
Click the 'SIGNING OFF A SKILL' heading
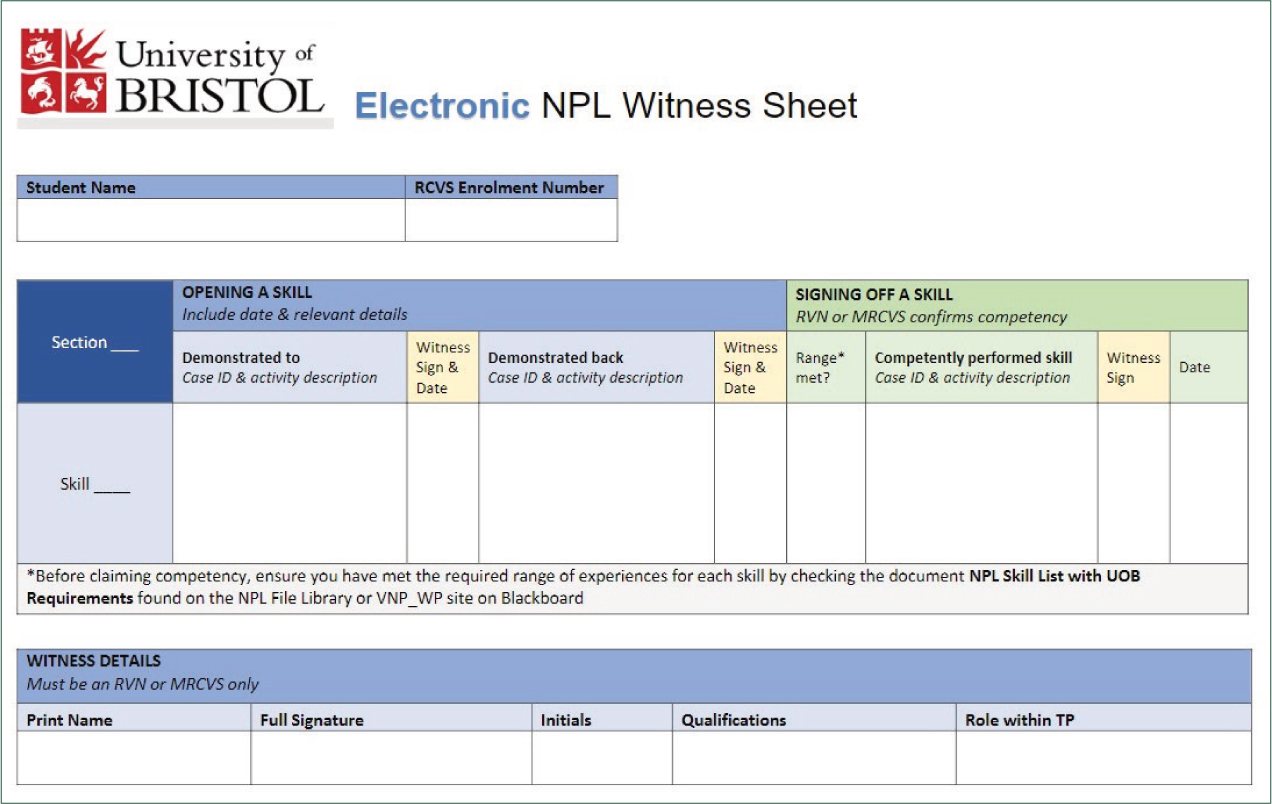pyautogui.click(x=874, y=295)
